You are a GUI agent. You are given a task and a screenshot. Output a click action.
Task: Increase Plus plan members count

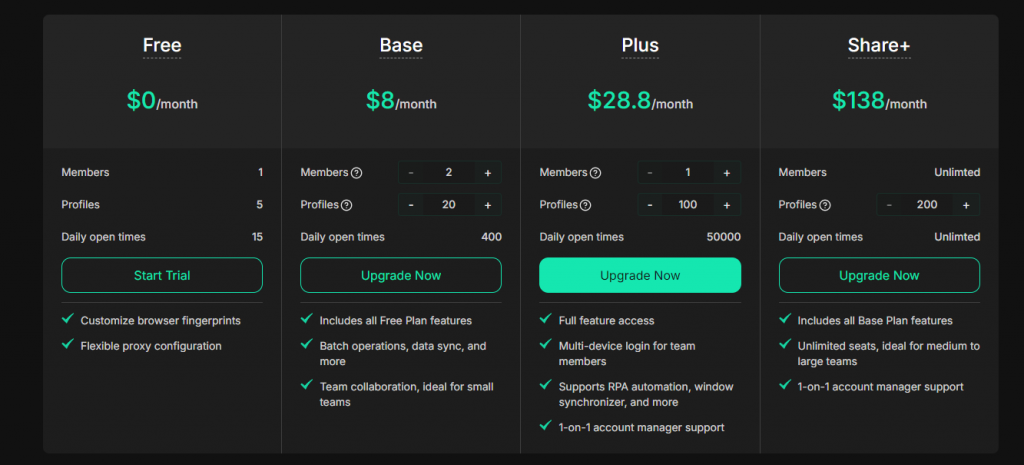tap(727, 173)
